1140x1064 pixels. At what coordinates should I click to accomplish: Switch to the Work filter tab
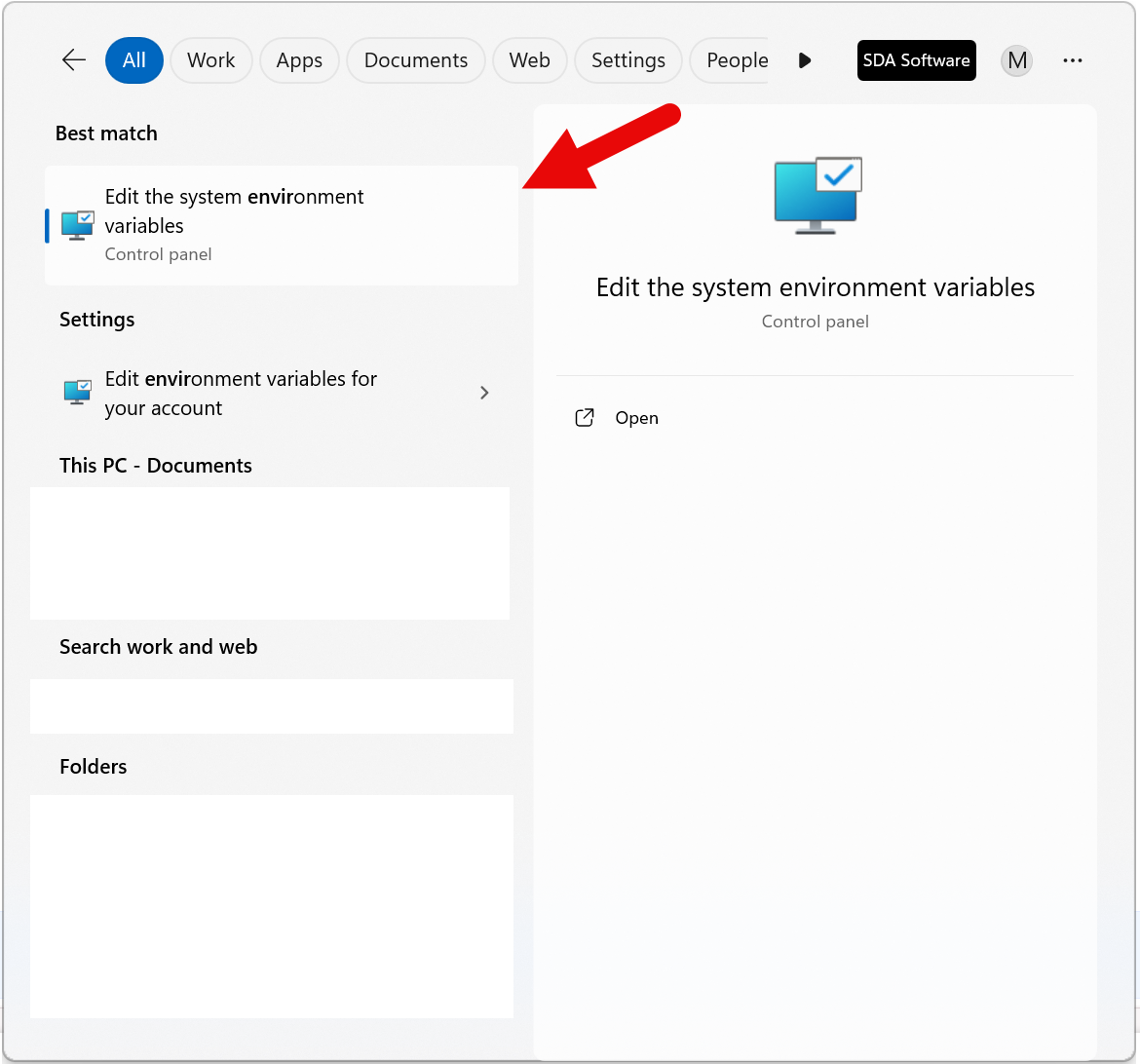pos(210,60)
